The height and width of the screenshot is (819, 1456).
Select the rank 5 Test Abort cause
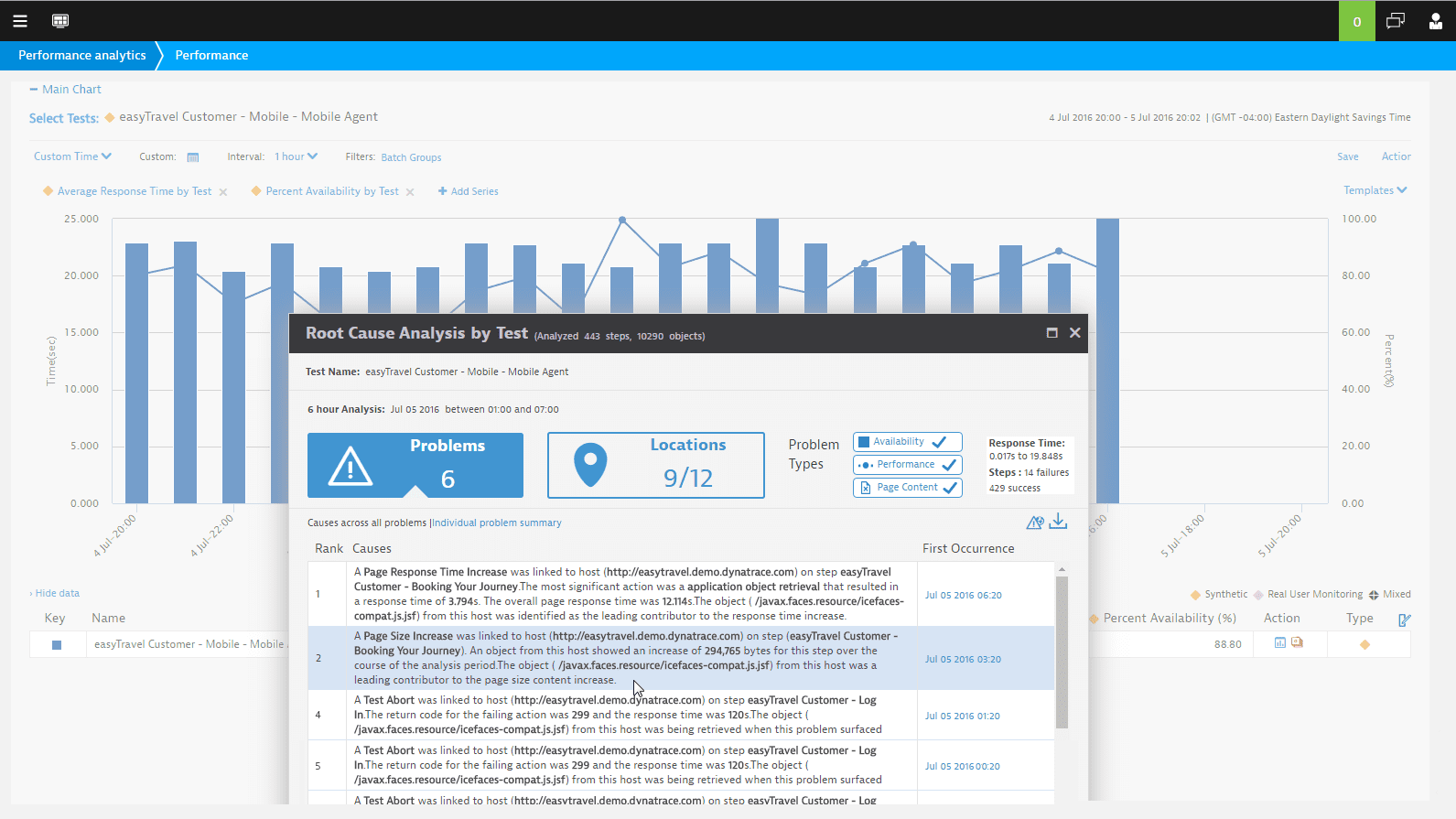(x=681, y=765)
